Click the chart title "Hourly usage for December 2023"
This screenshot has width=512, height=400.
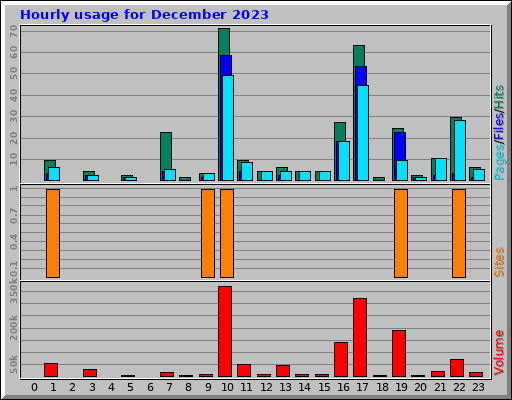click(144, 15)
